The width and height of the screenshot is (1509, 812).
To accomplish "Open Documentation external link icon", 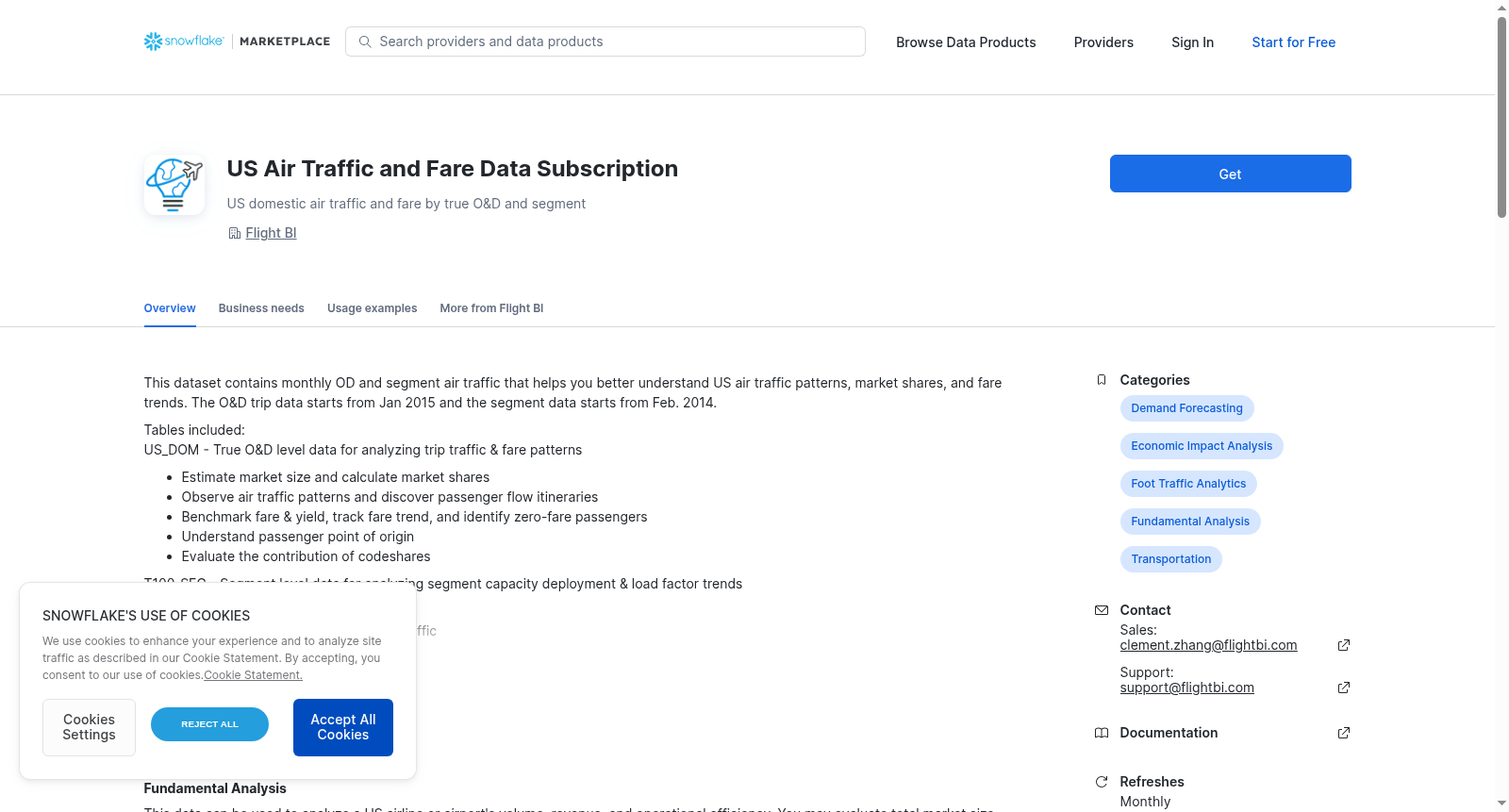I will (1344, 733).
